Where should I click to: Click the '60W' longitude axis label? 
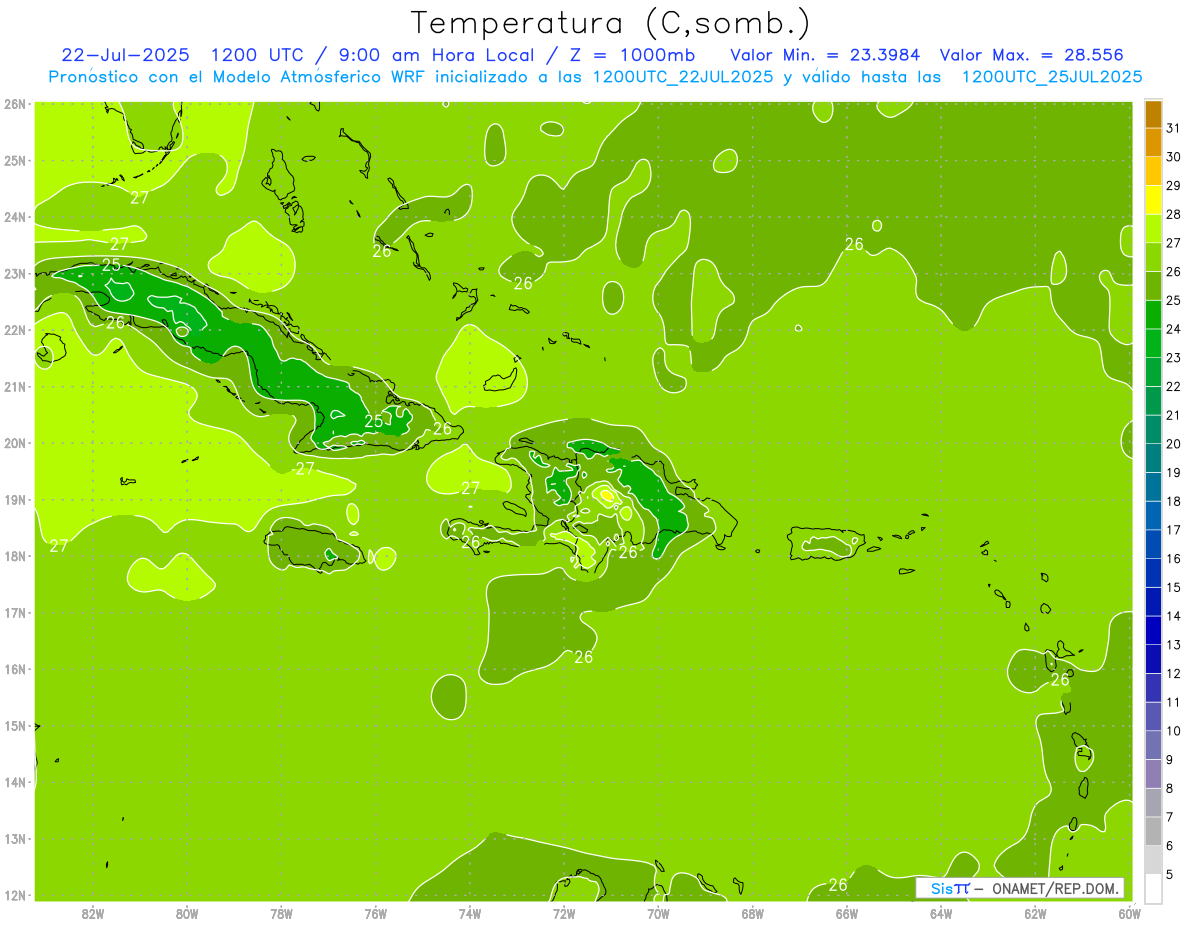point(1129,913)
